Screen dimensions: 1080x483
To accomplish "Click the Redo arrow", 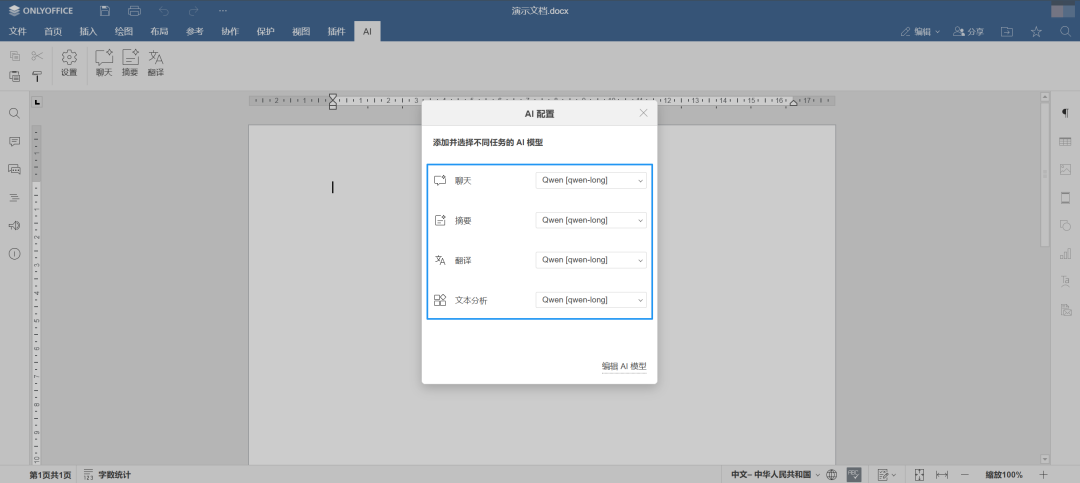I will 194,10.
